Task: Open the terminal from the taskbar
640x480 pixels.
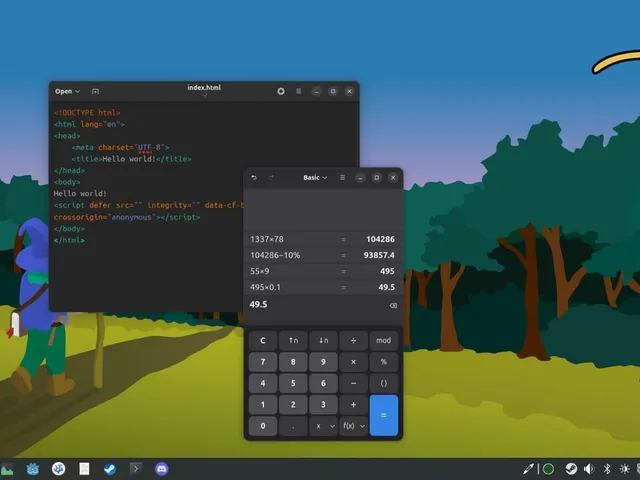Action: (x=136, y=469)
